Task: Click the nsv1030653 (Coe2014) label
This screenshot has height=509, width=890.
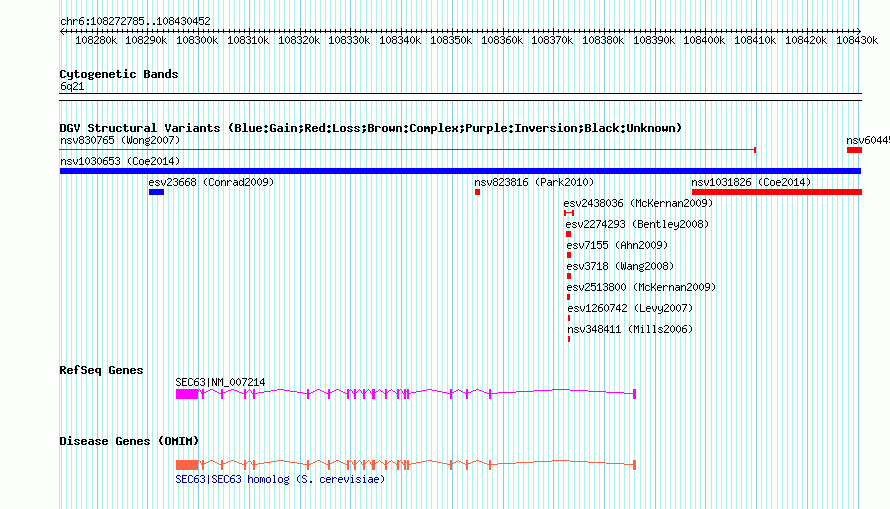Action: click(120, 161)
